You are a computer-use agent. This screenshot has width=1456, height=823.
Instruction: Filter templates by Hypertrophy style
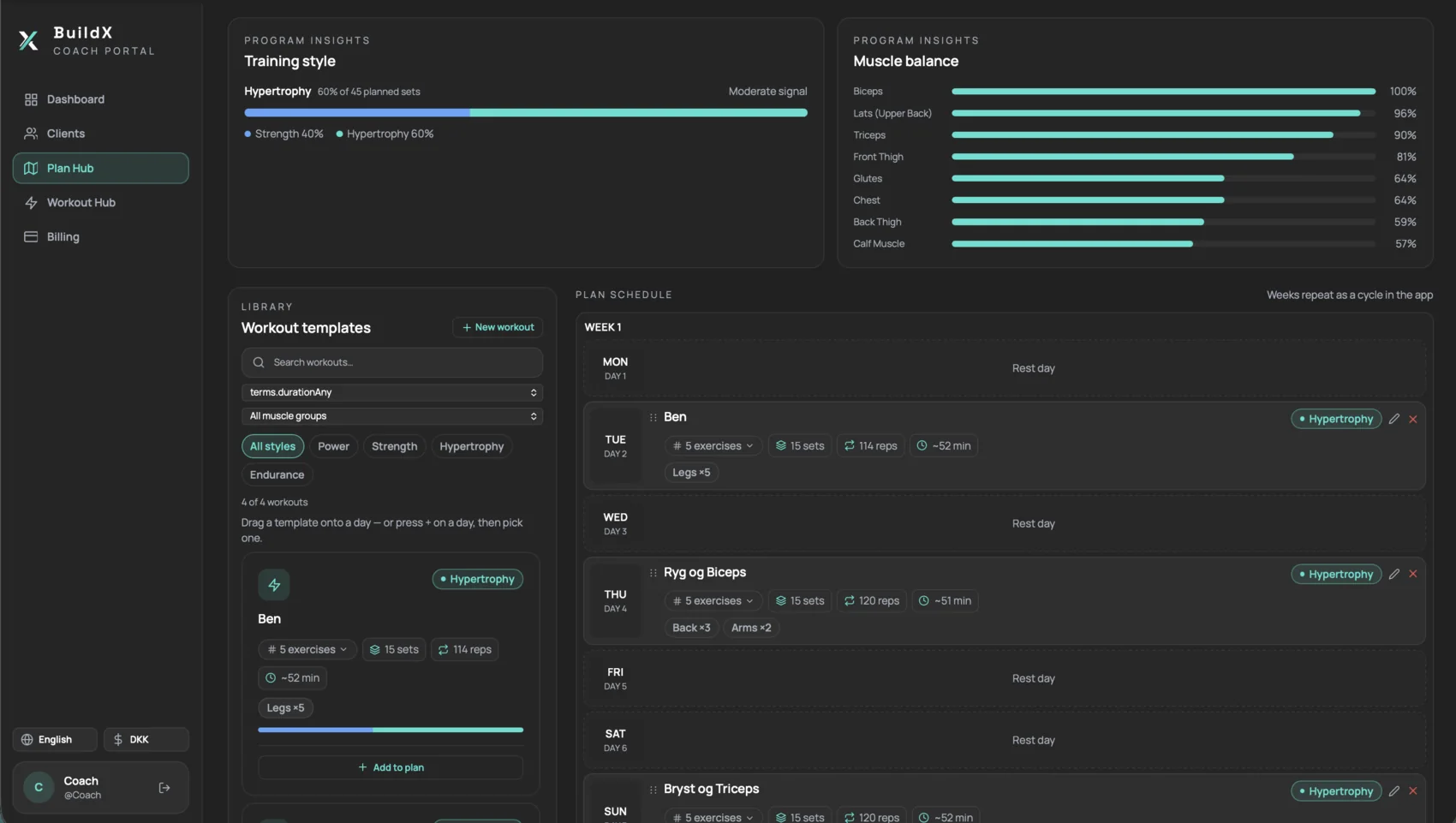pos(471,446)
